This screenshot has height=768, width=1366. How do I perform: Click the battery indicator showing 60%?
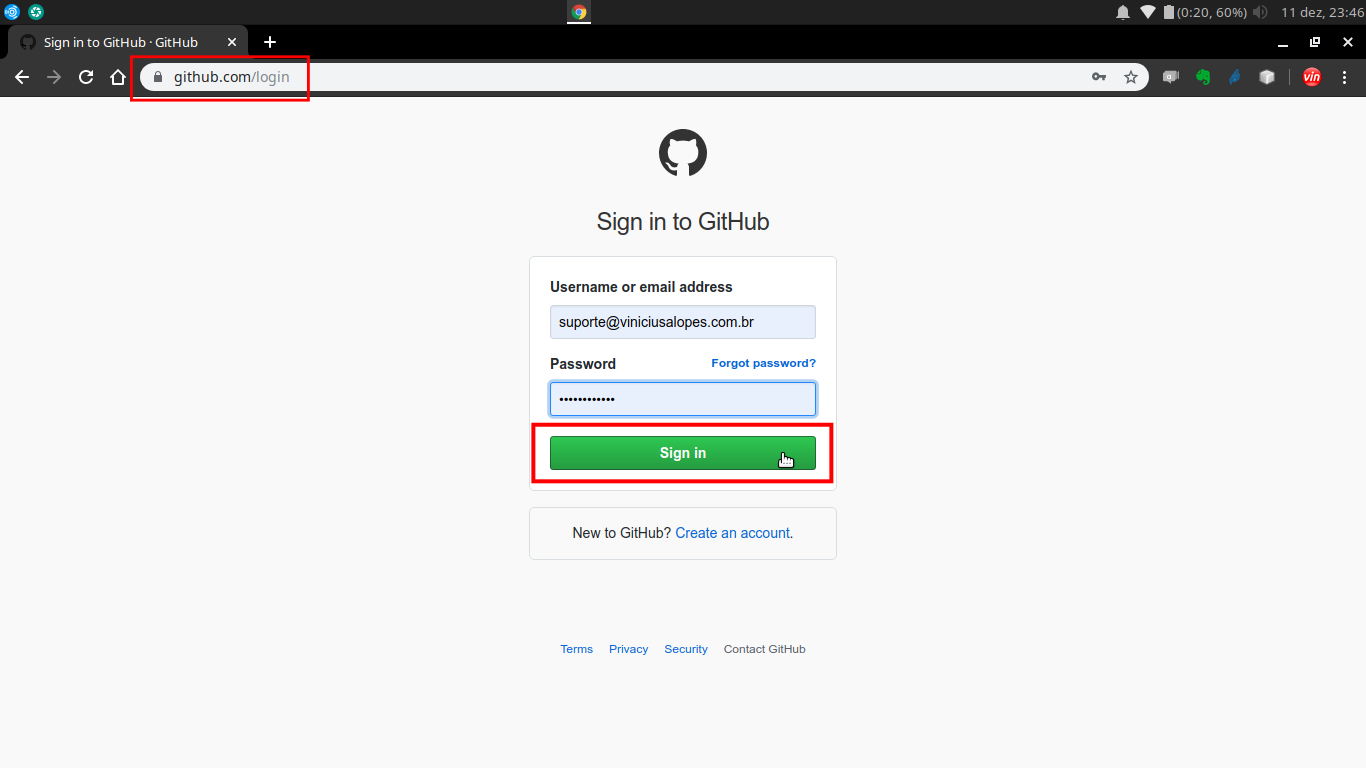coord(1205,12)
